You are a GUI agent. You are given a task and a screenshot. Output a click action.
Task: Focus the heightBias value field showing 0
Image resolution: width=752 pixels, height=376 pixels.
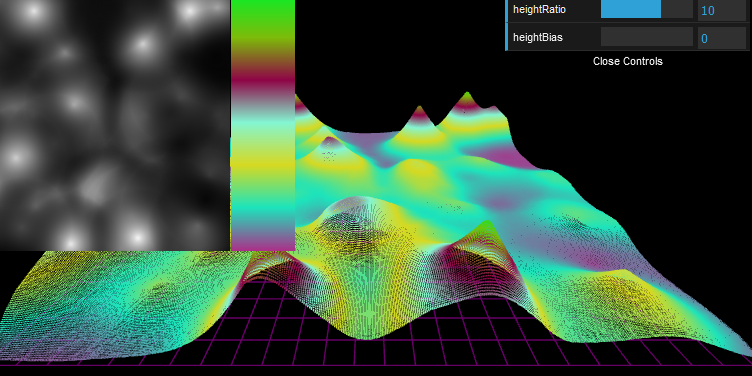pyautogui.click(x=721, y=38)
